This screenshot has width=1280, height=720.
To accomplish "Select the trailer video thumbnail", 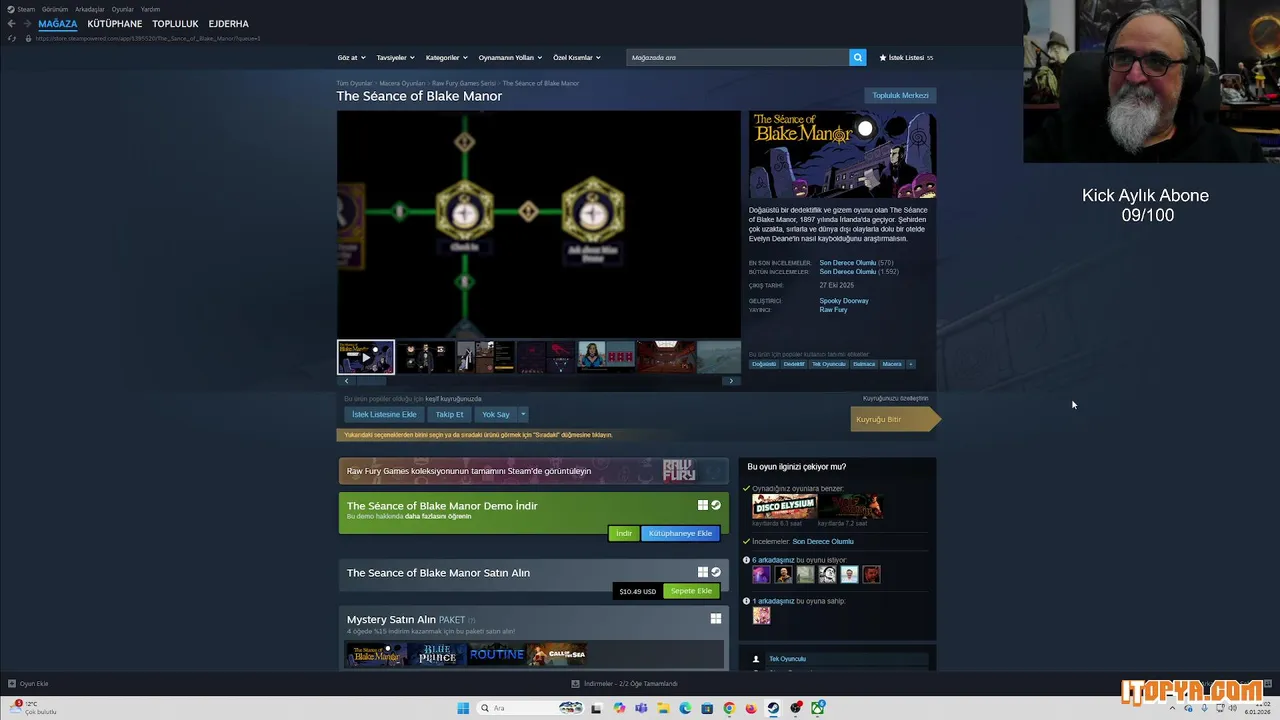I will point(366,357).
